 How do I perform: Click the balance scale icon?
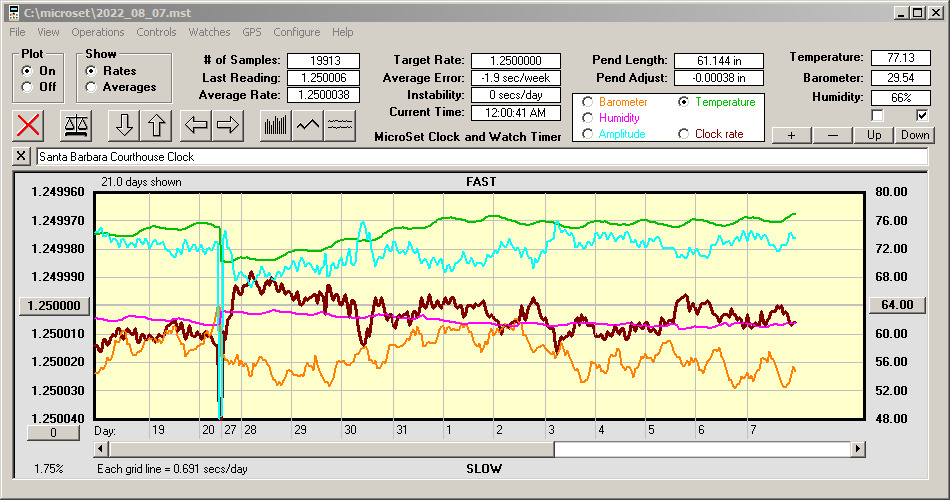pos(75,125)
